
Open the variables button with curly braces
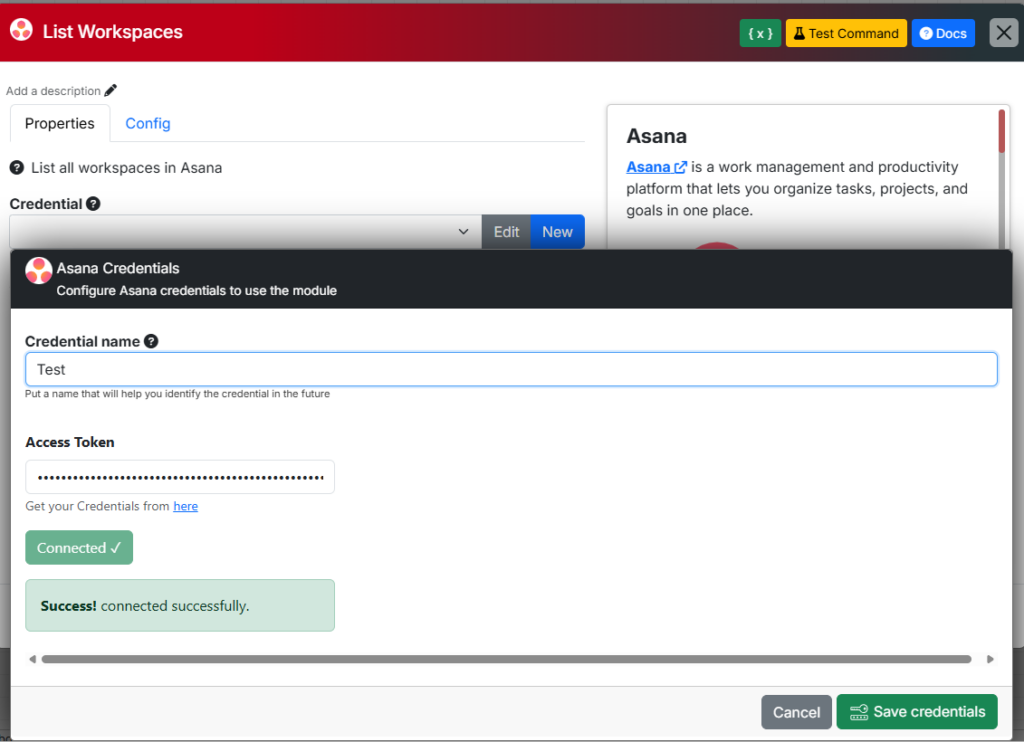tap(760, 33)
